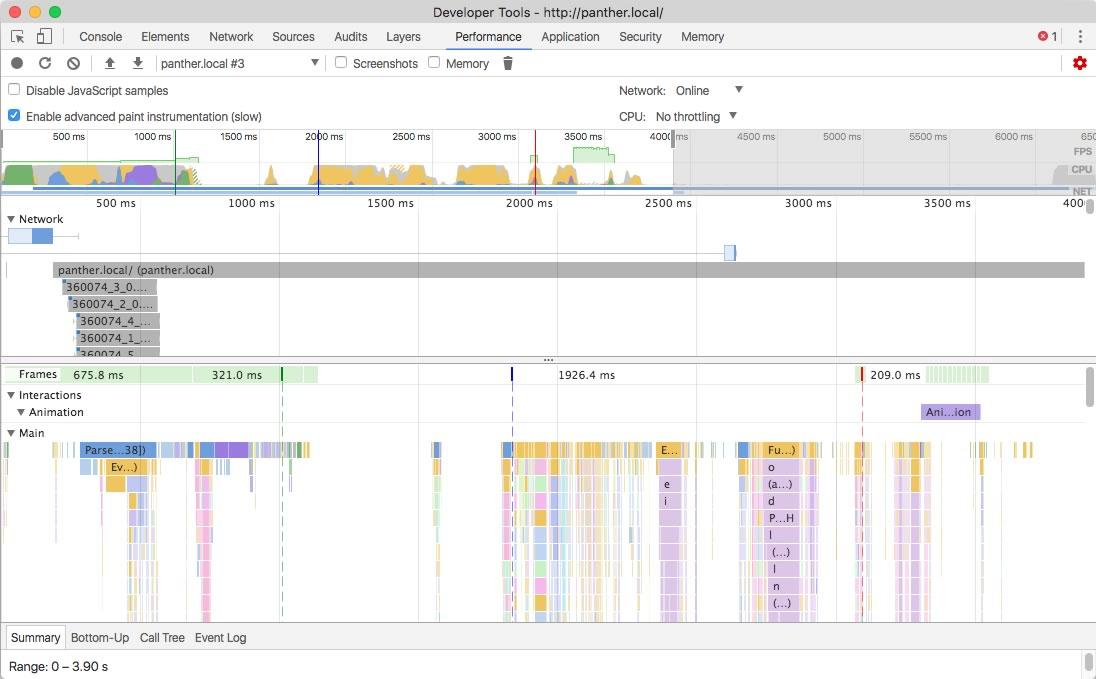The image size is (1096, 679).
Task: Select the 321.0 ms frame
Action: (x=237, y=375)
